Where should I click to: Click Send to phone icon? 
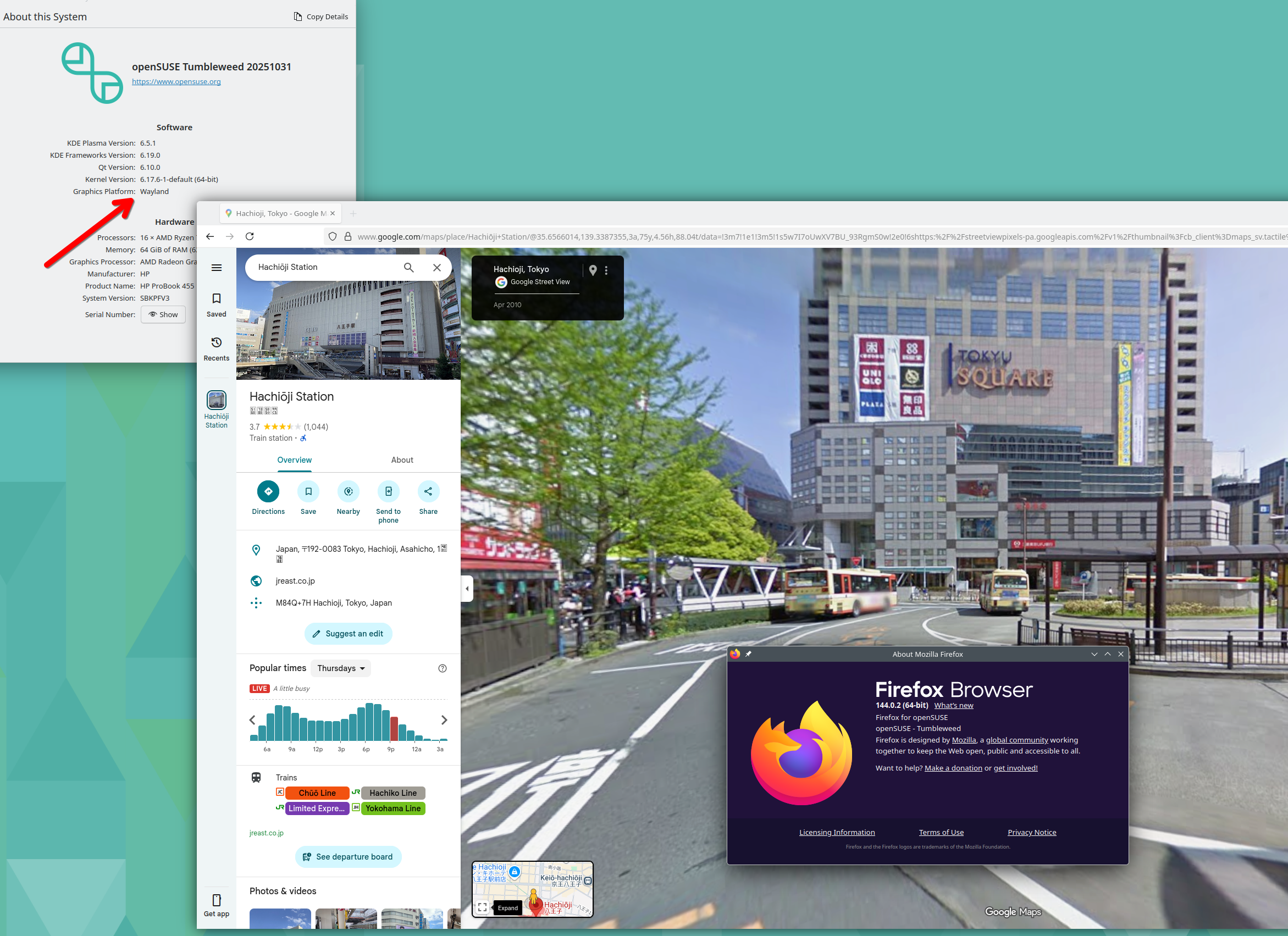pyautogui.click(x=389, y=491)
